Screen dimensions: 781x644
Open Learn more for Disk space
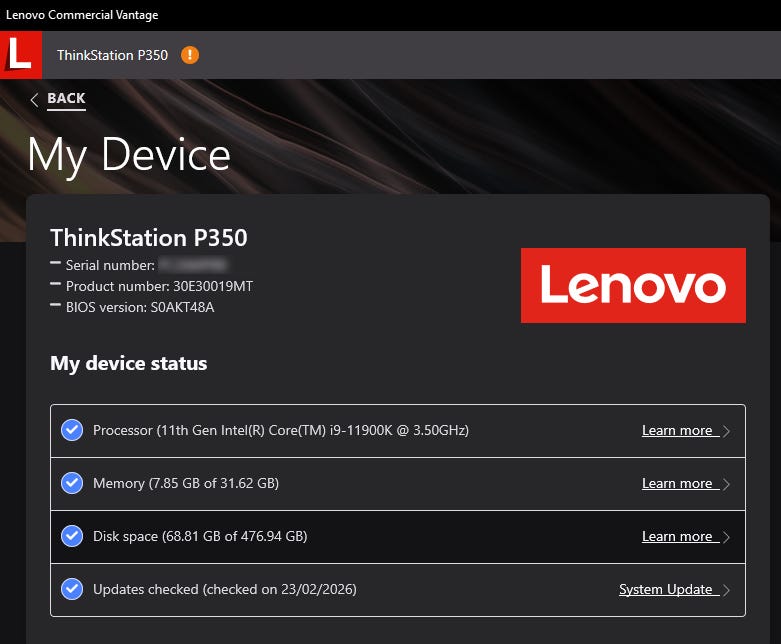[677, 537]
